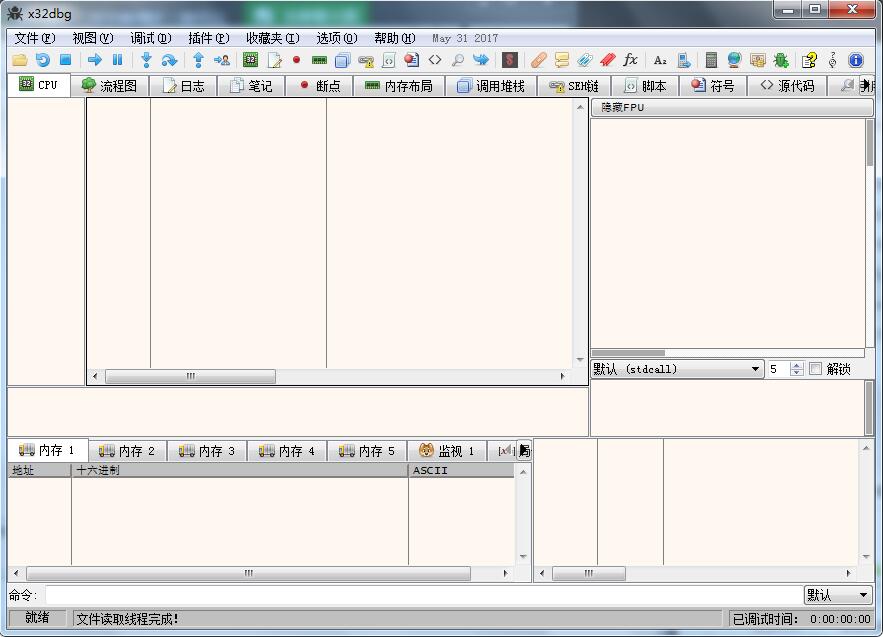Open 选项 menu
This screenshot has width=883, height=637.
[337, 38]
